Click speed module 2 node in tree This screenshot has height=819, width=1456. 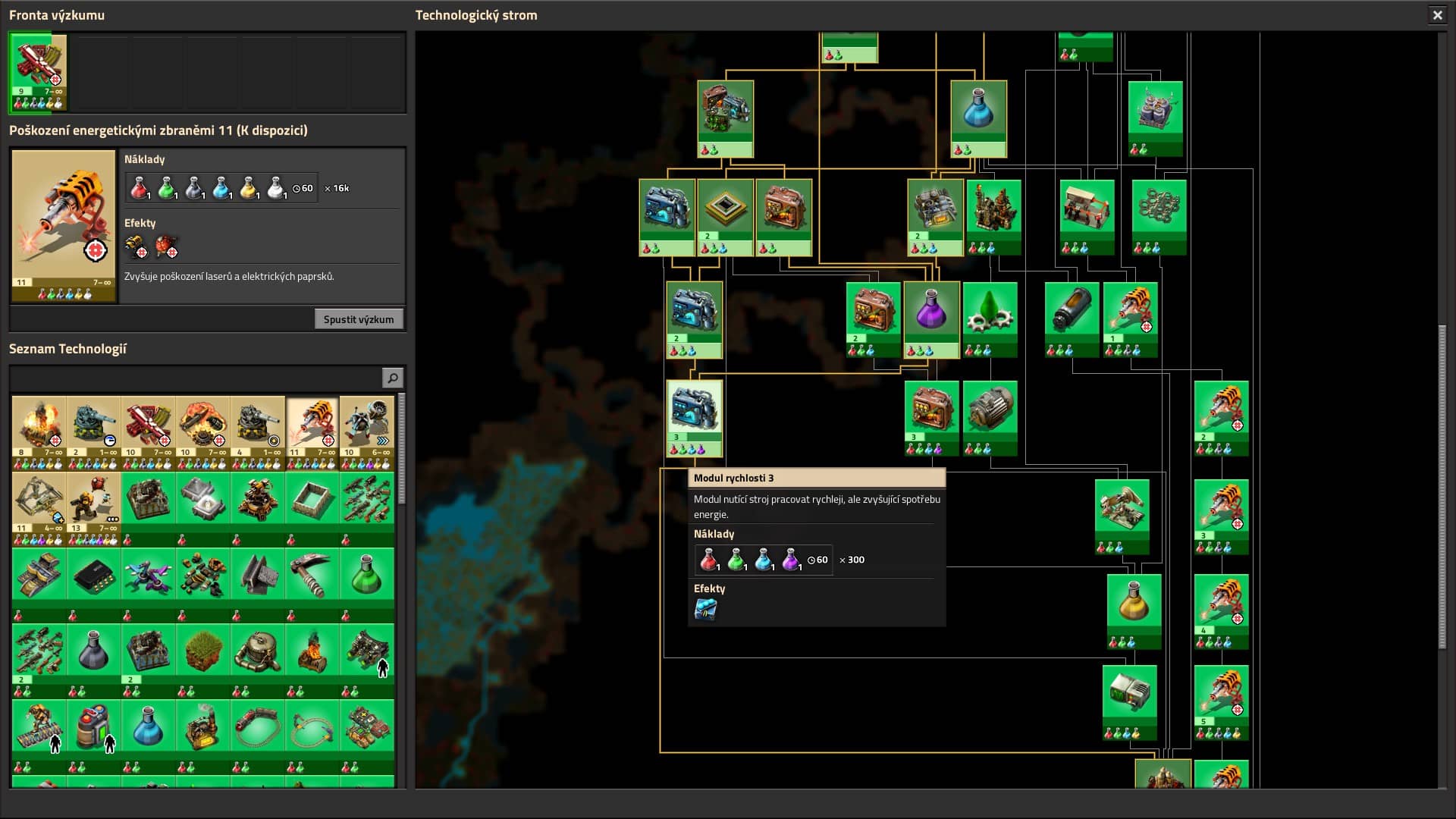pos(695,320)
